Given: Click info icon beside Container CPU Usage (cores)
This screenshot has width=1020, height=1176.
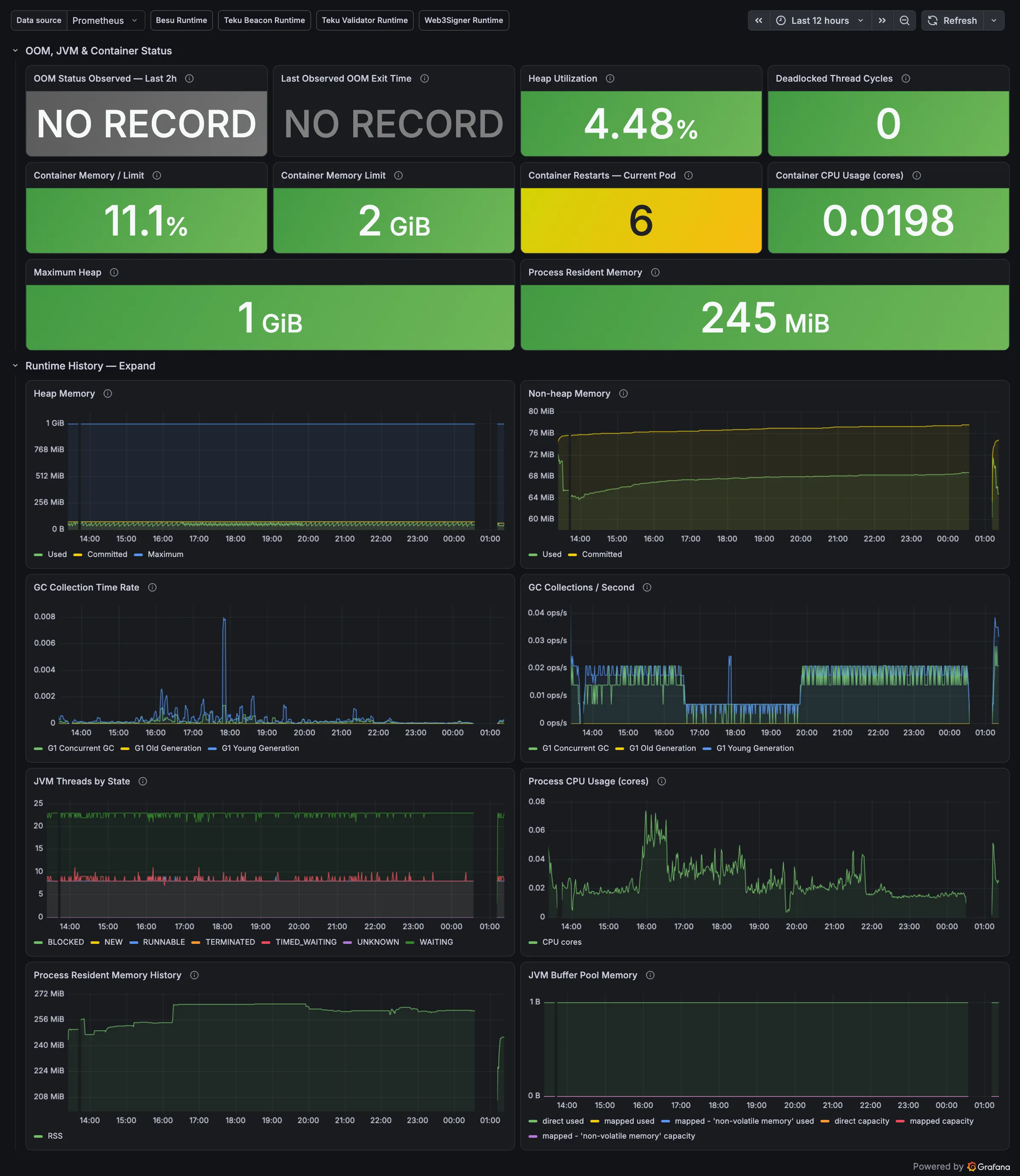Looking at the screenshot, I should [916, 176].
